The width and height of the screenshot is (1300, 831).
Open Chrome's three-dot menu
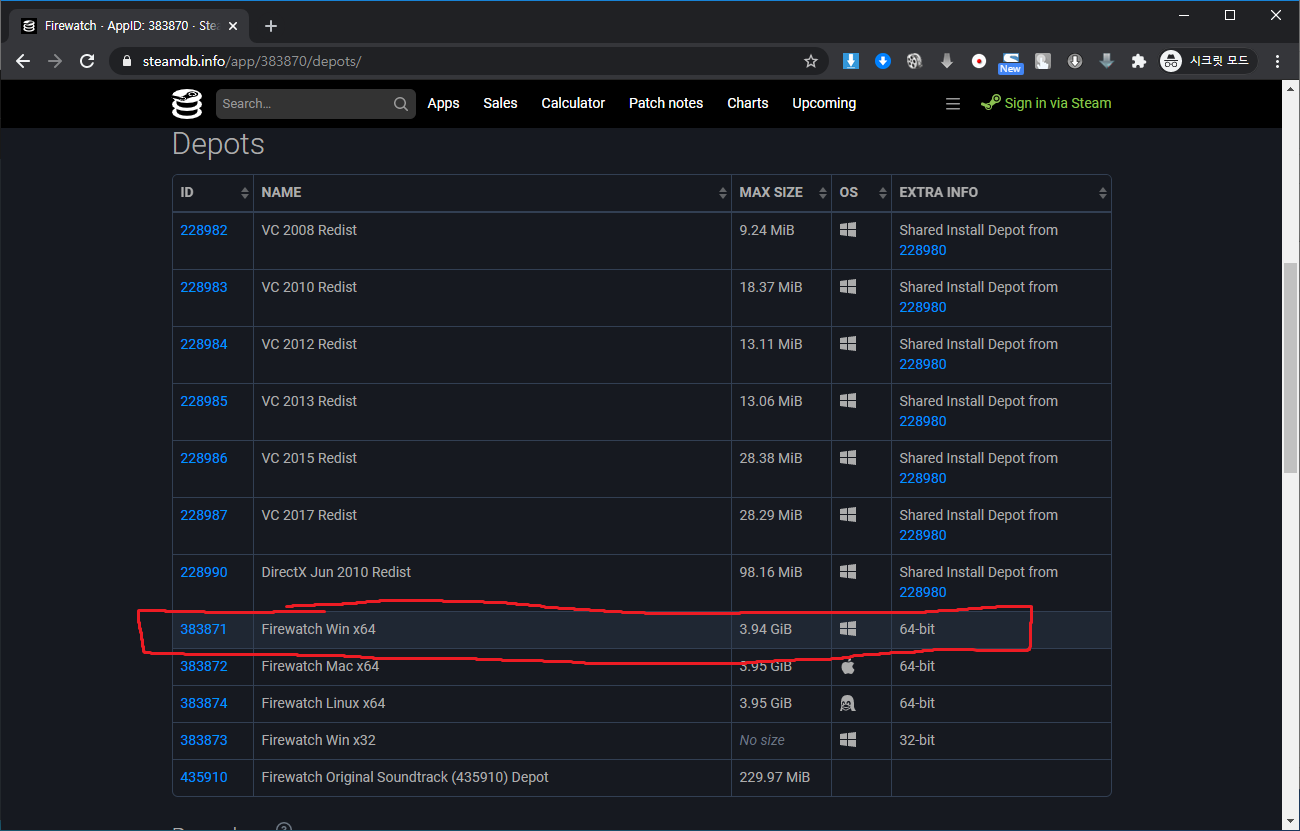[1277, 61]
